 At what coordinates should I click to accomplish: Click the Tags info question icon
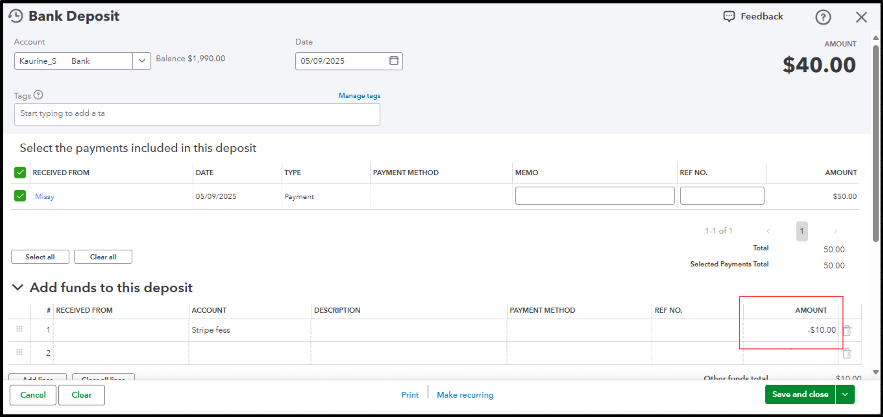[x=38, y=95]
